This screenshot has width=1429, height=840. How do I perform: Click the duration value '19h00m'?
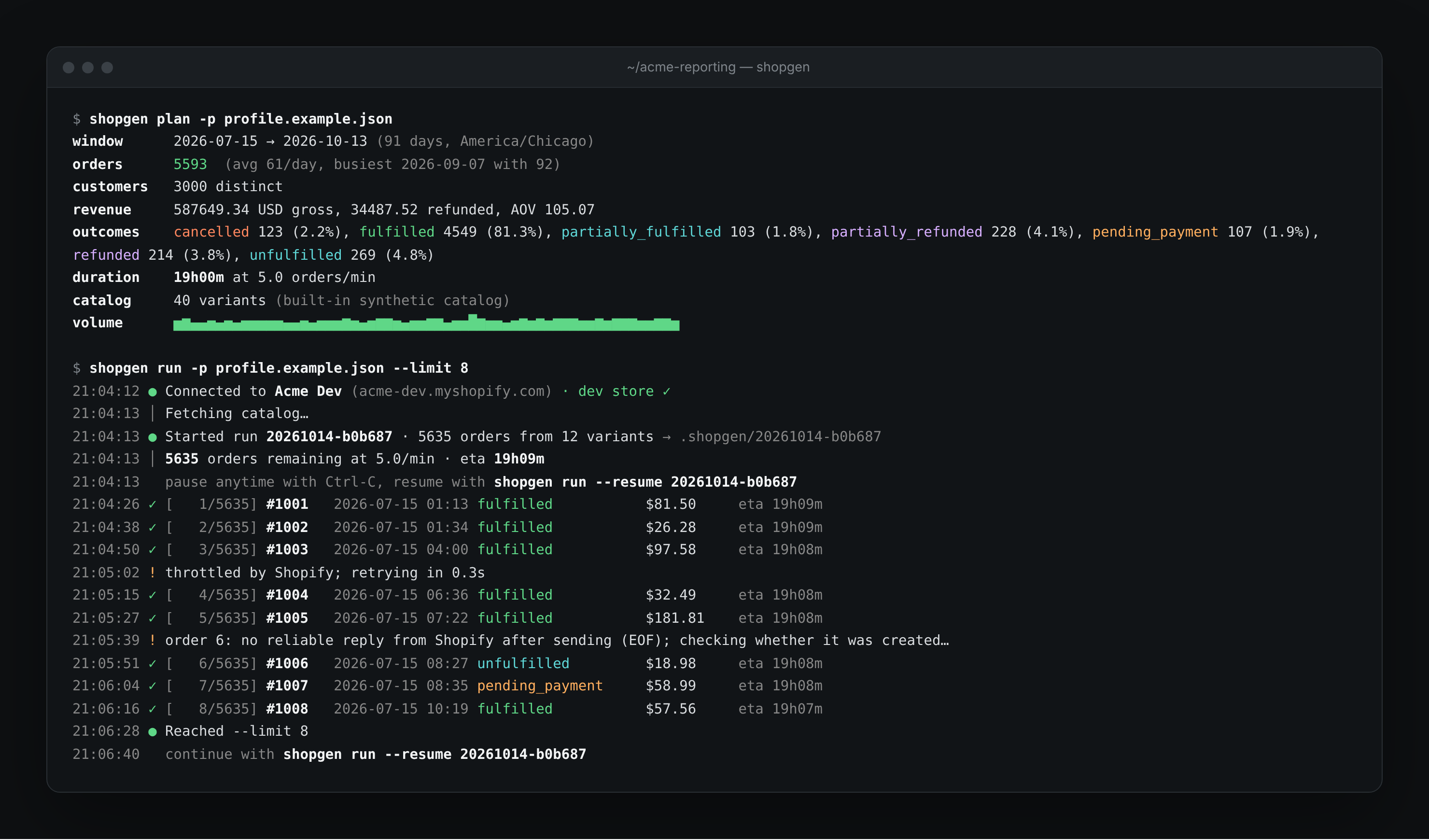click(x=198, y=278)
